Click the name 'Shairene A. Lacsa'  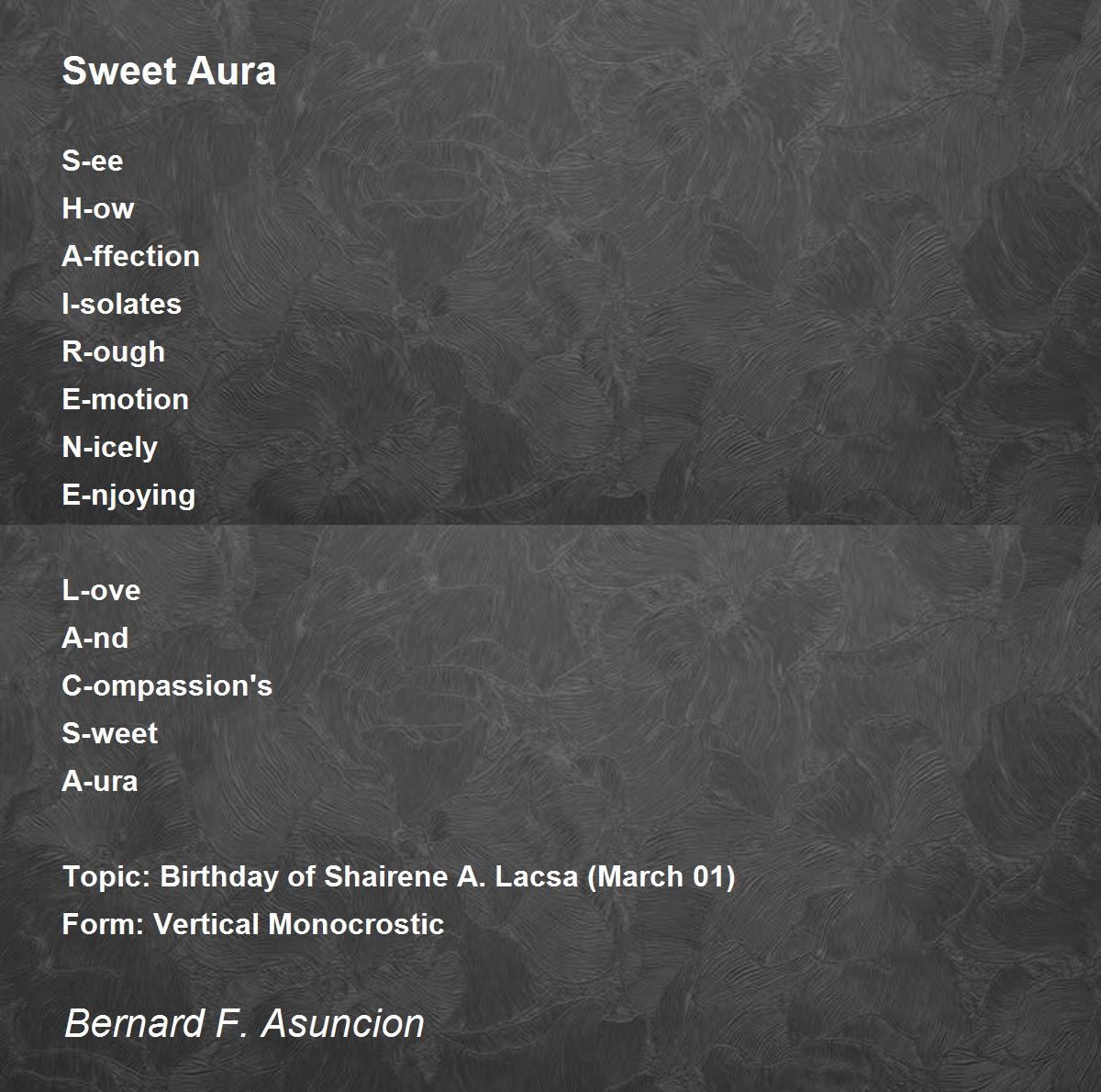pos(450,876)
